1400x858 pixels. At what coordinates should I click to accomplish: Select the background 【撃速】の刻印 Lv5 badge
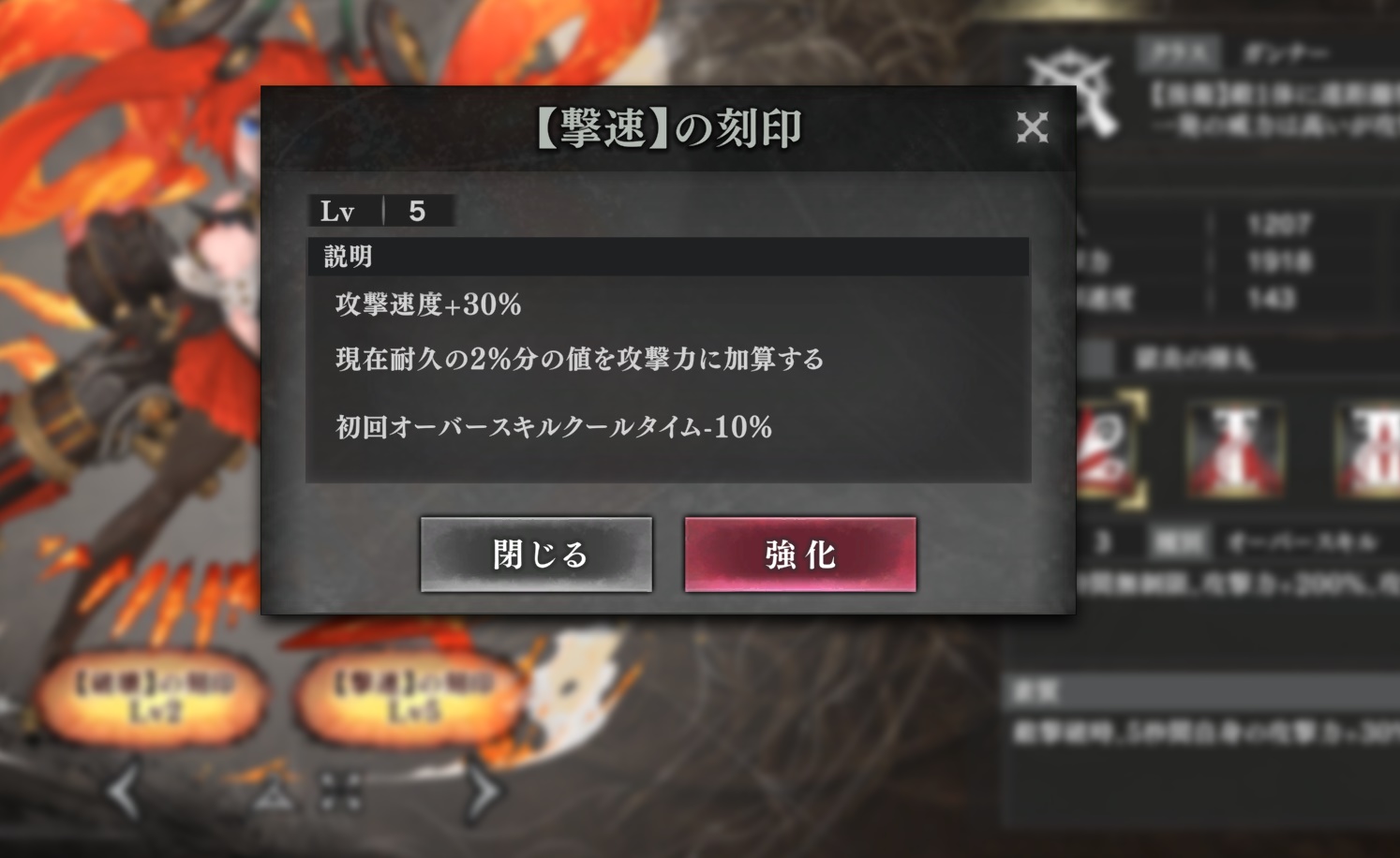click(x=412, y=698)
